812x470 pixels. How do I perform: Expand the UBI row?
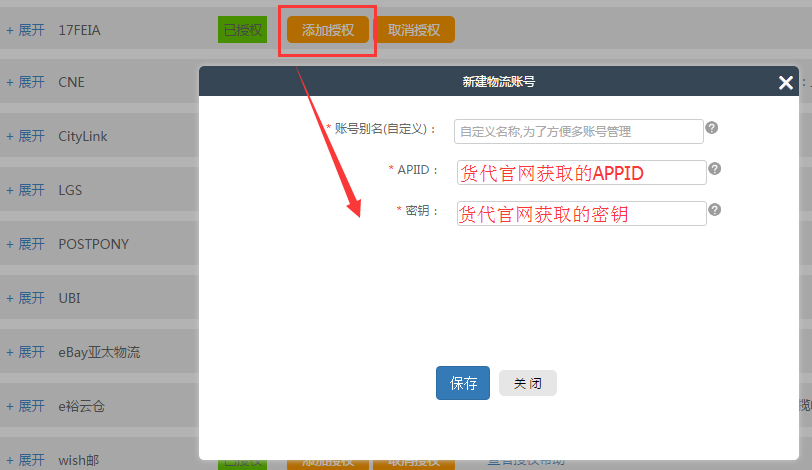tap(25, 298)
